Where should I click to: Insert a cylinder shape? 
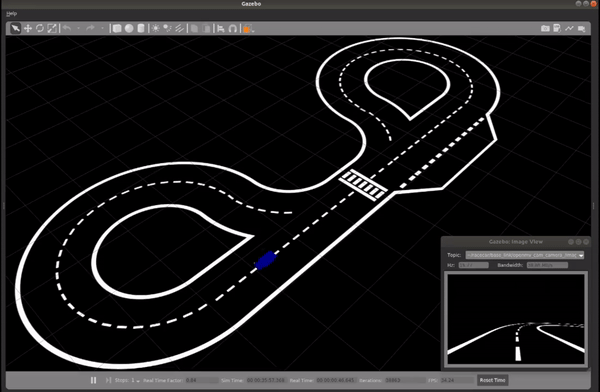coord(141,29)
